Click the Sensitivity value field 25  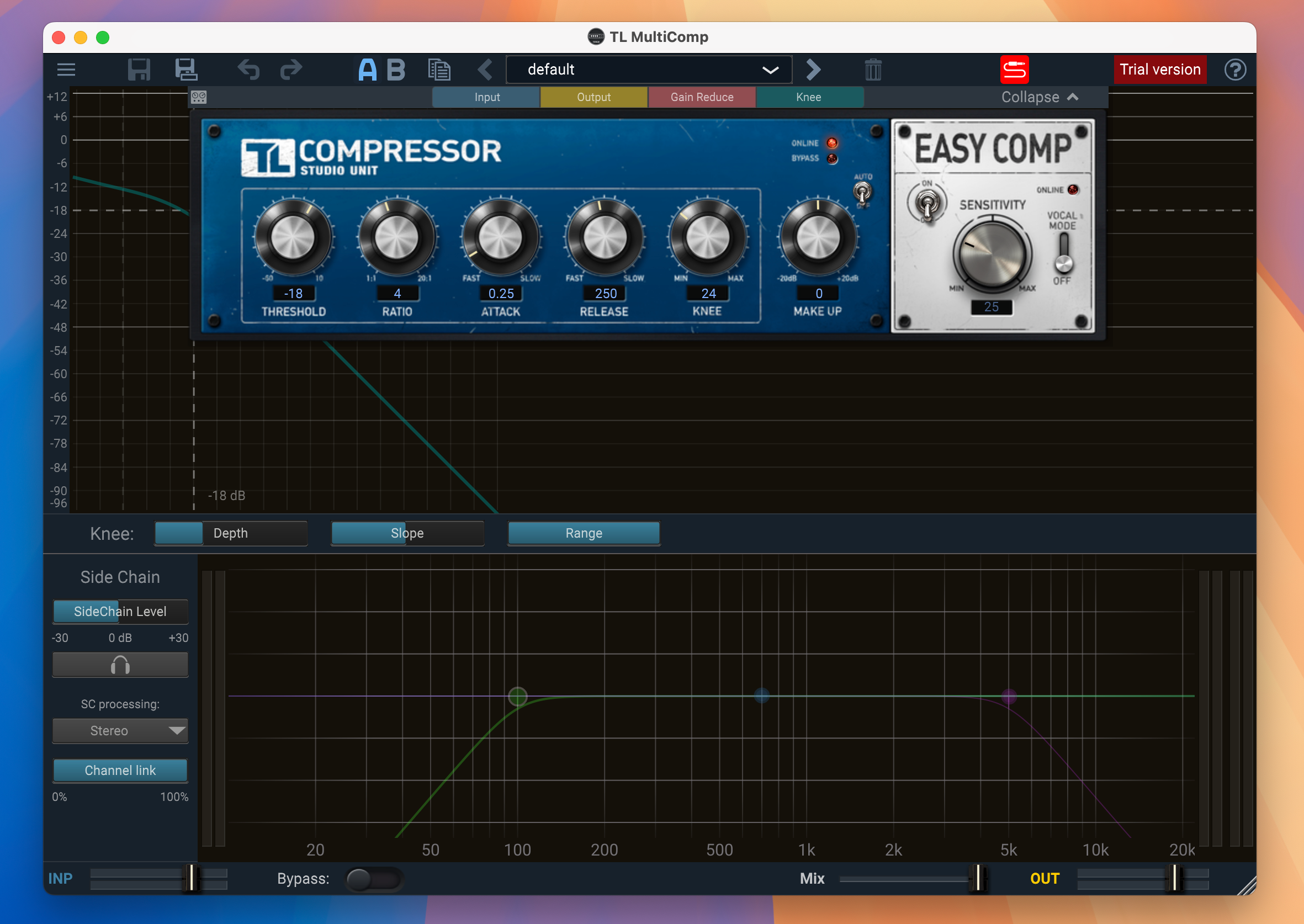pos(991,307)
